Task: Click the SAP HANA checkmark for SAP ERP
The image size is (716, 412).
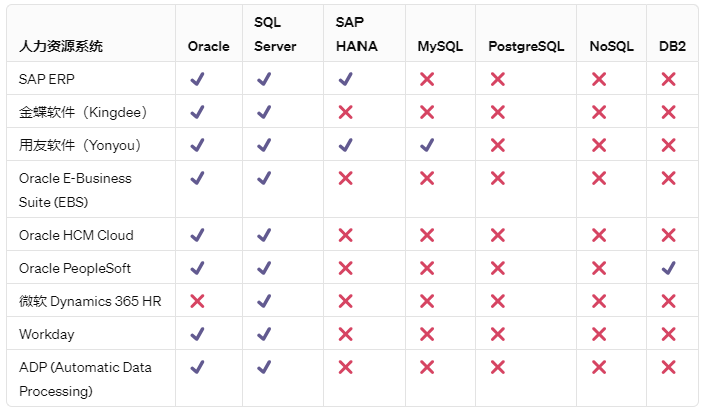Action: pos(345,79)
